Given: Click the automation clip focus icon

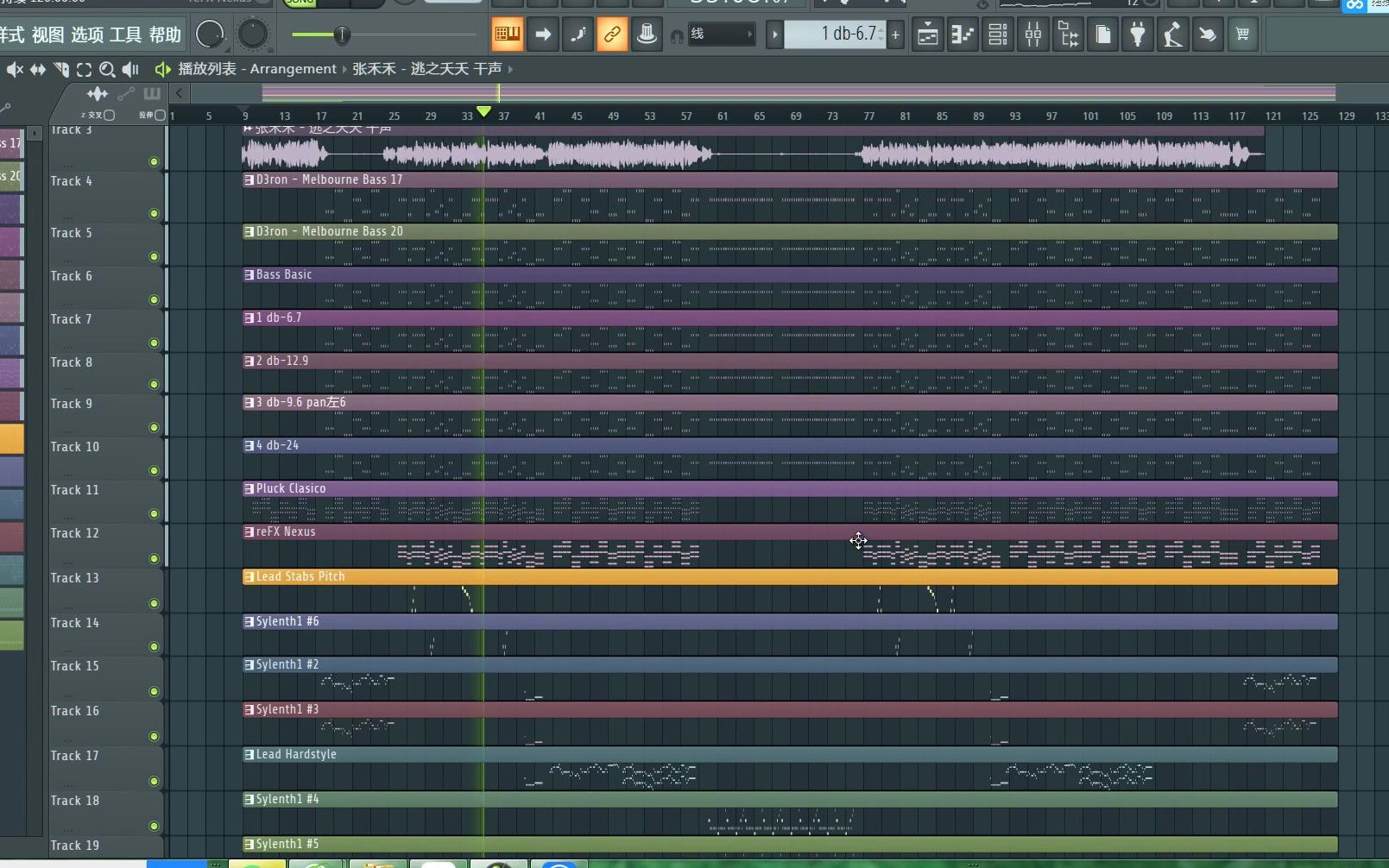Looking at the screenshot, I should (x=126, y=94).
